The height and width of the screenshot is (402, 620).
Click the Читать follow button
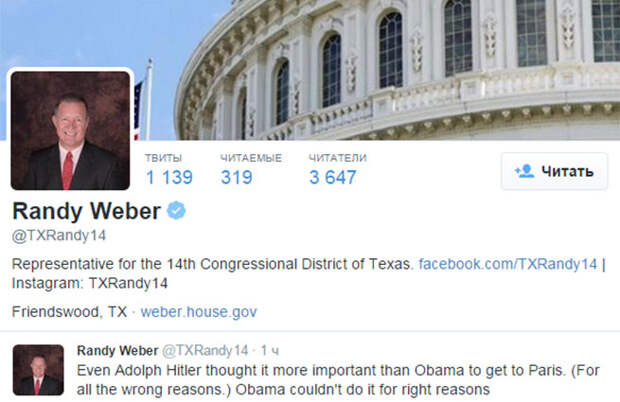[x=554, y=171]
